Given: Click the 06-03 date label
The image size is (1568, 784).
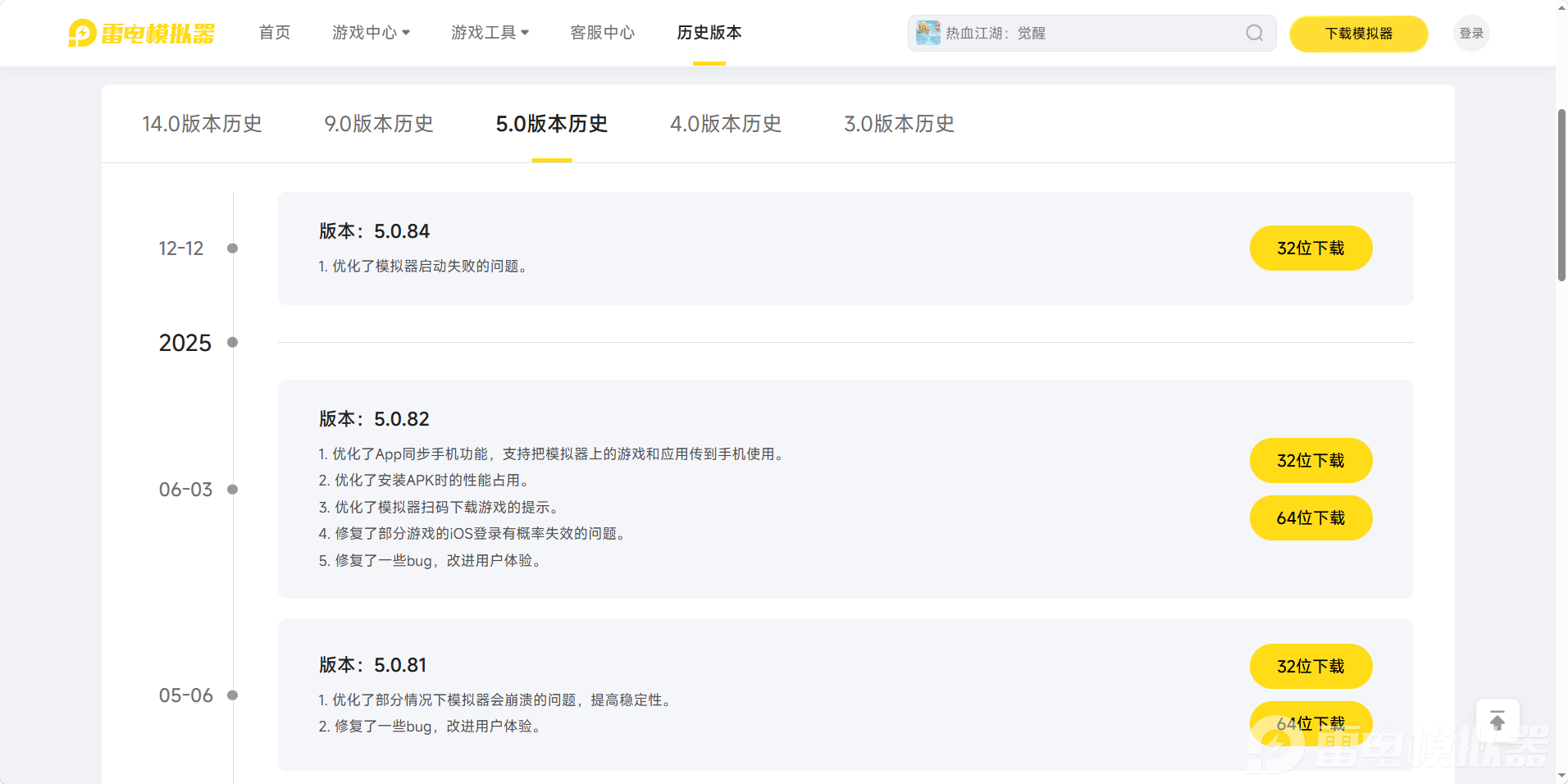Looking at the screenshot, I should 185,490.
